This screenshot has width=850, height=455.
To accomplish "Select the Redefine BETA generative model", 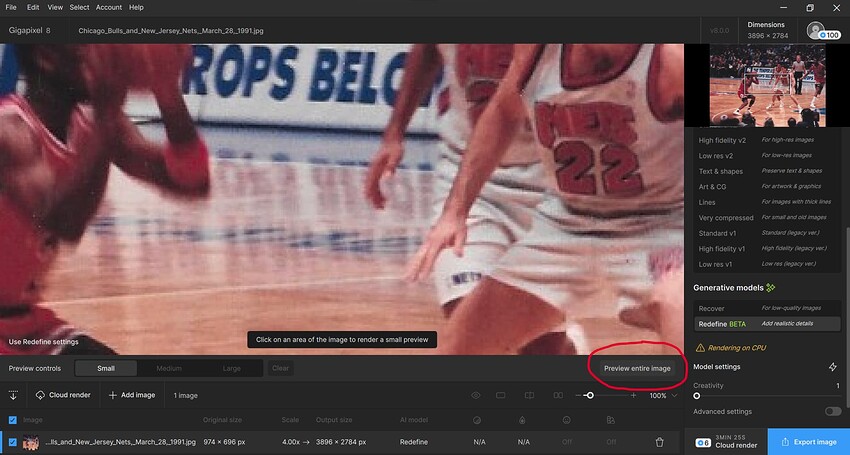I will [x=767, y=324].
